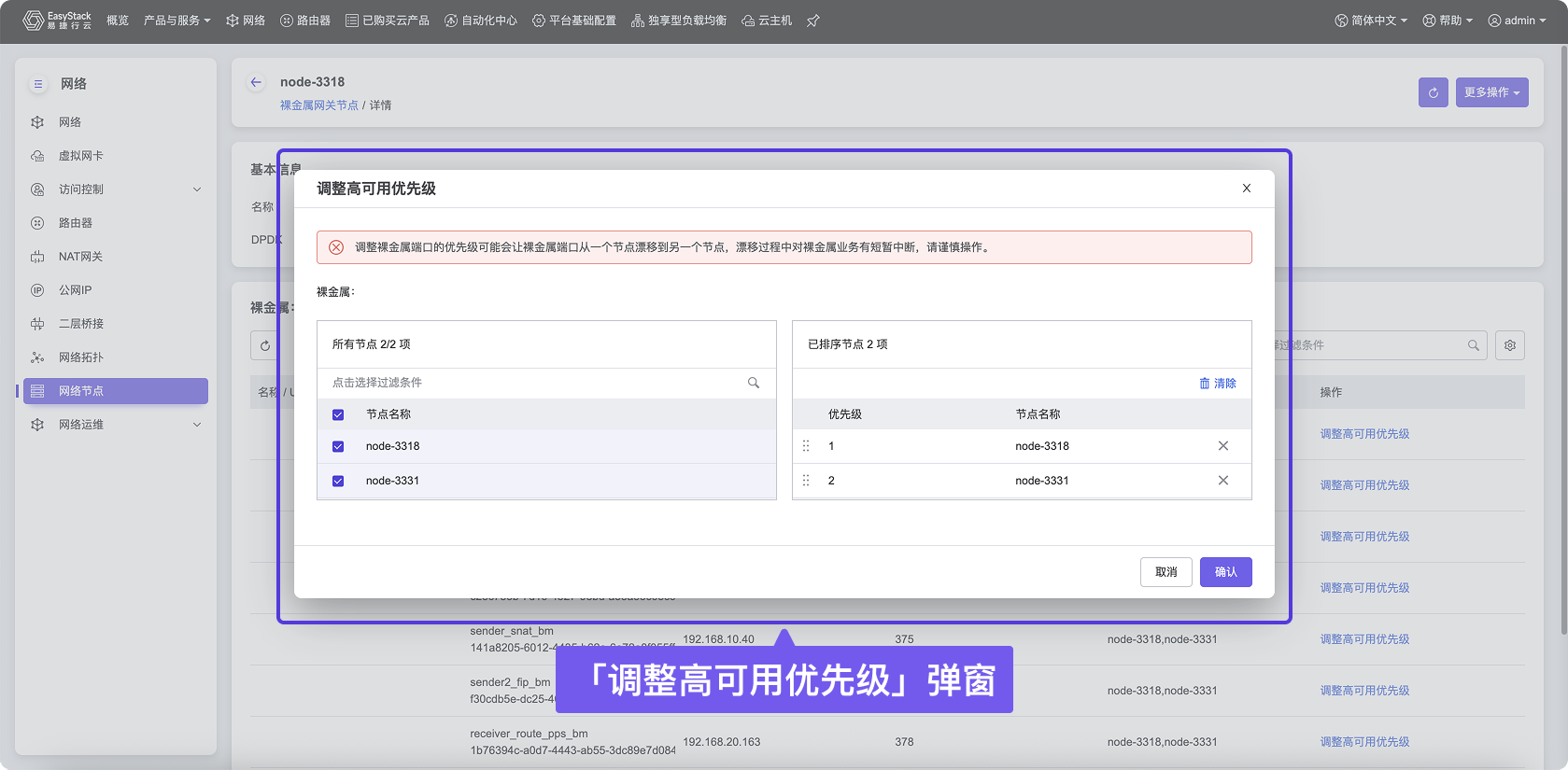Close the 调整高可用优先级 dialog
The height and width of the screenshot is (770, 1568).
[1247, 189]
